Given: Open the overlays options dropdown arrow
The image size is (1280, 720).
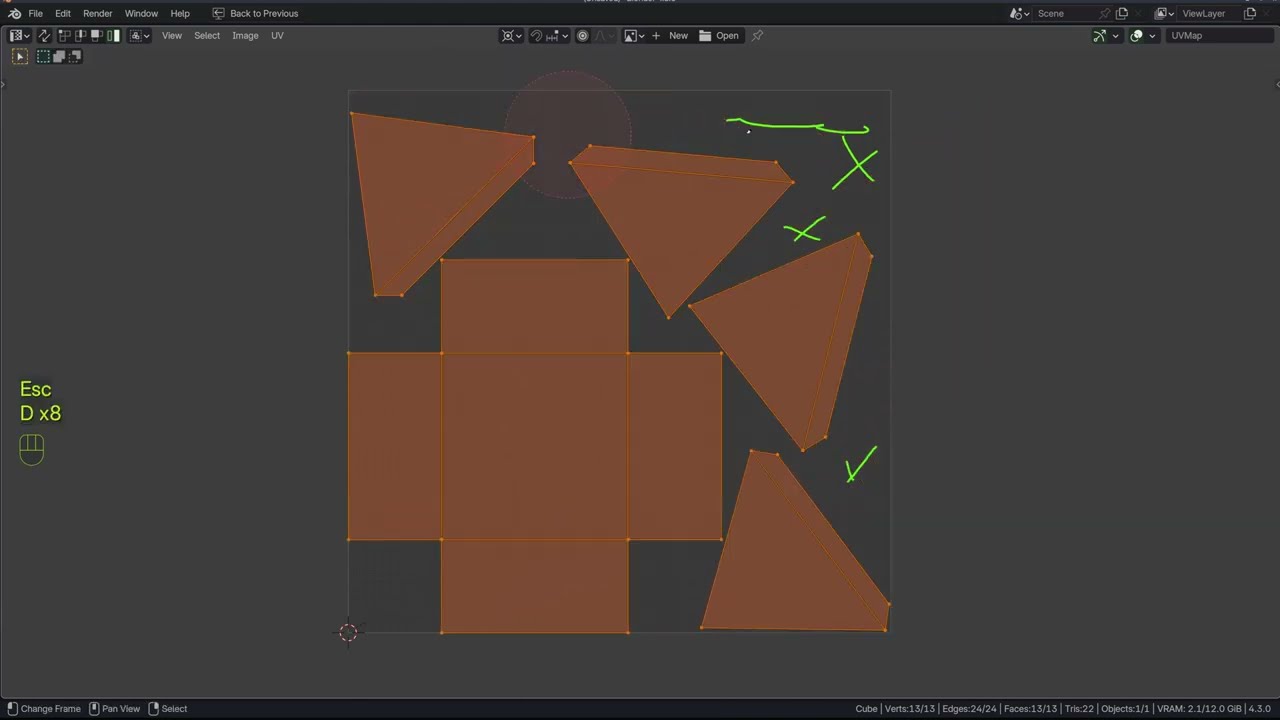Looking at the screenshot, I should (1152, 35).
